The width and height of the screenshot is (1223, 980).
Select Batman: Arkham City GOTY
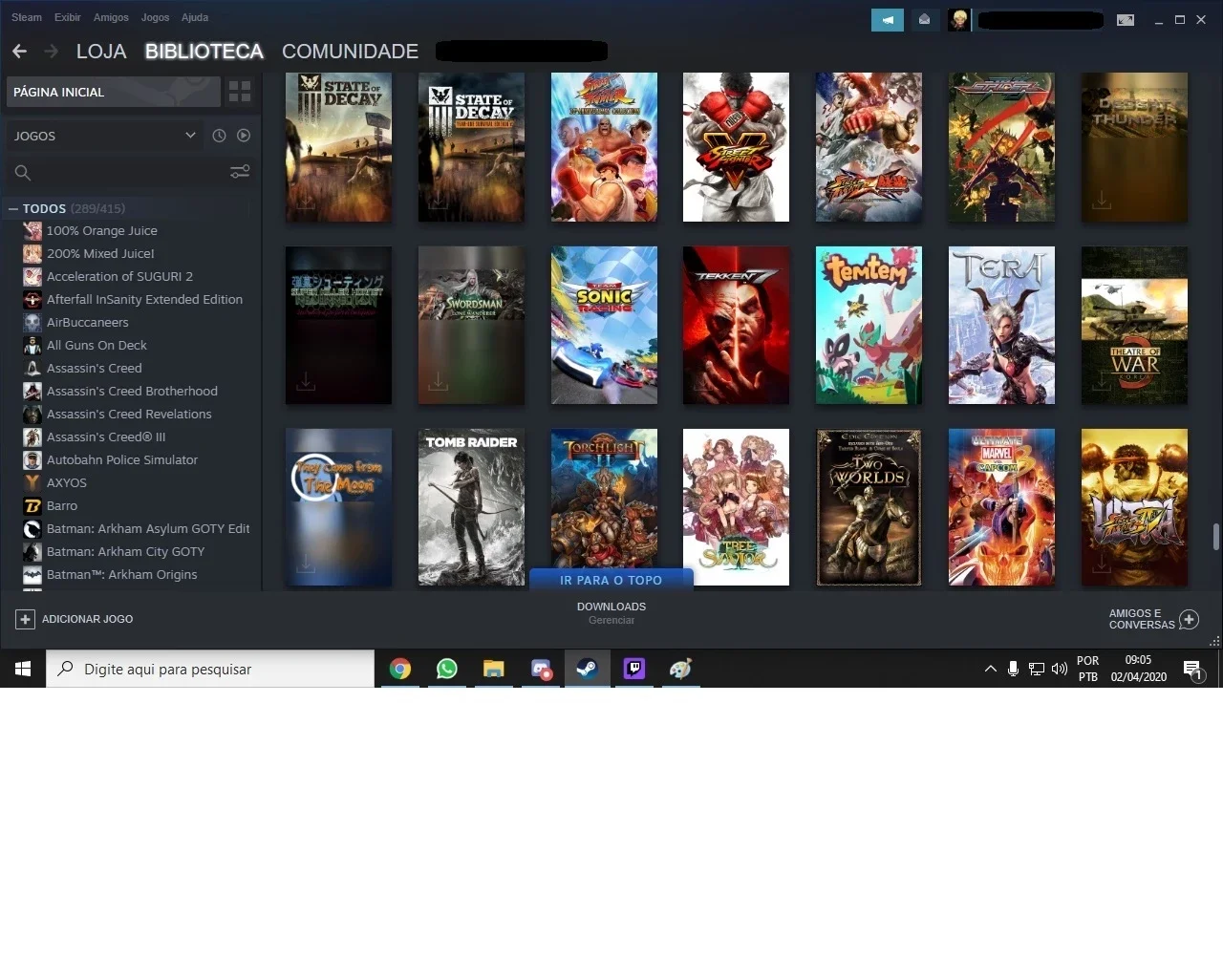coord(125,551)
